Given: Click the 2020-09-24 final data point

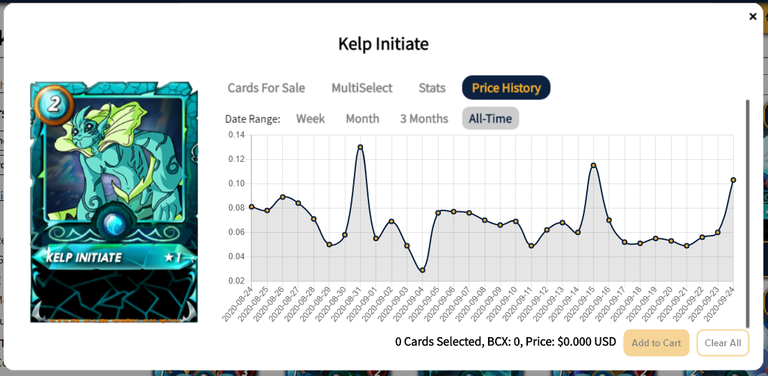Looking at the screenshot, I should (733, 180).
